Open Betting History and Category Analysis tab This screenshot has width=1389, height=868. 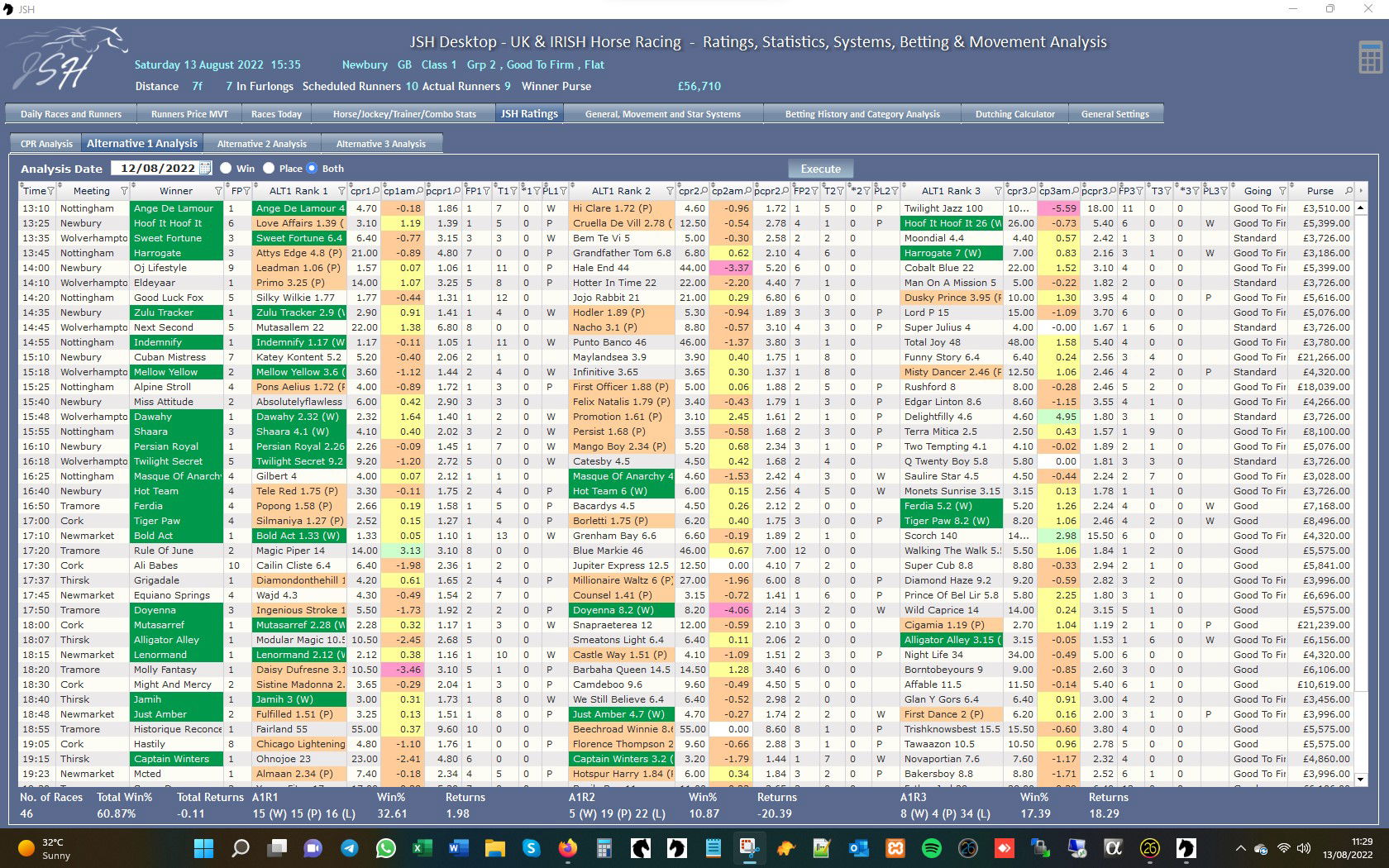pos(862,114)
